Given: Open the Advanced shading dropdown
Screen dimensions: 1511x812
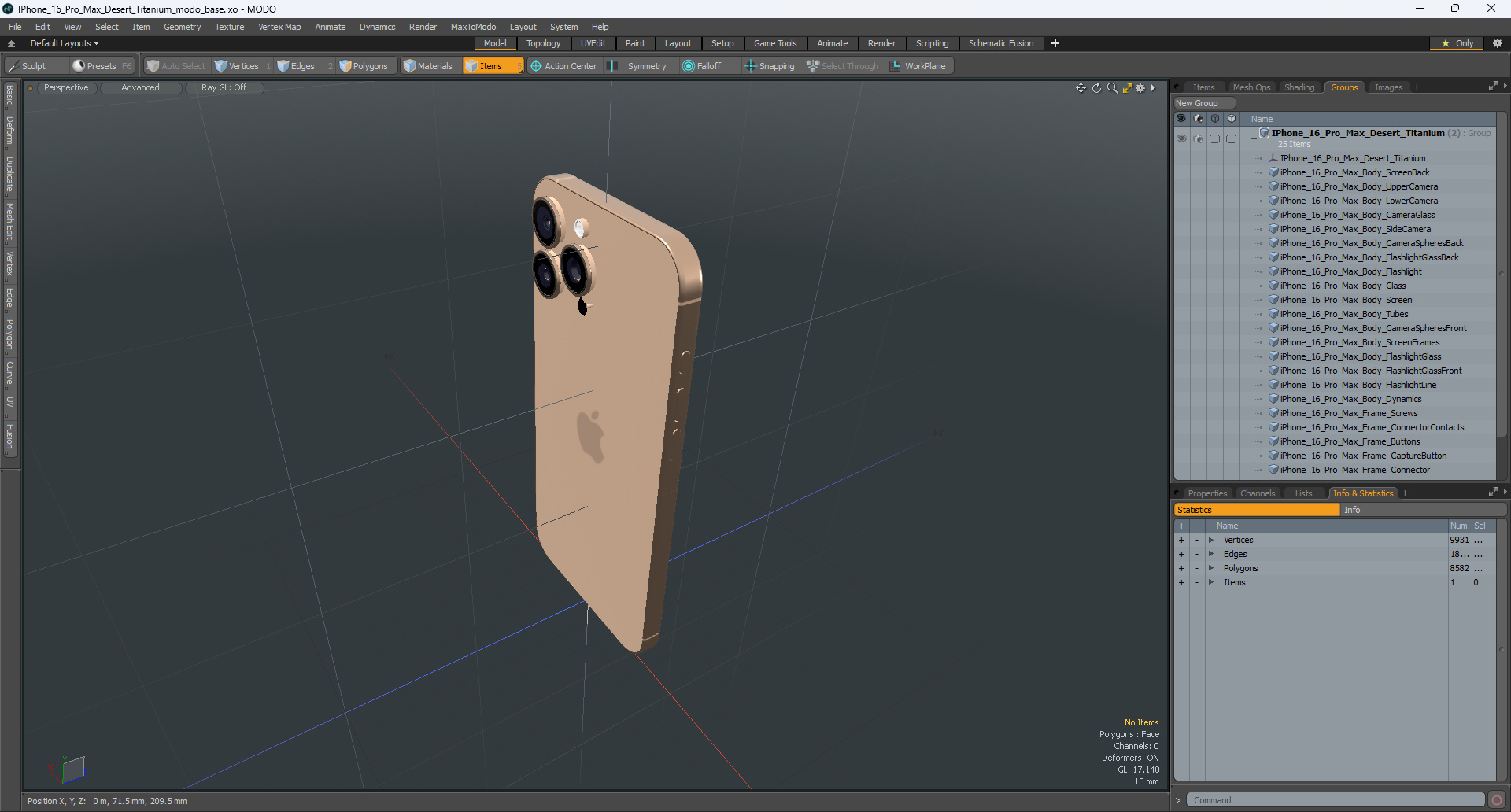Looking at the screenshot, I should 140,88.
